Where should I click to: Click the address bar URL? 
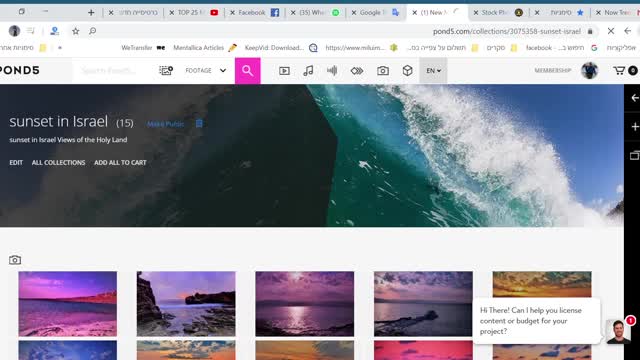[x=507, y=31]
